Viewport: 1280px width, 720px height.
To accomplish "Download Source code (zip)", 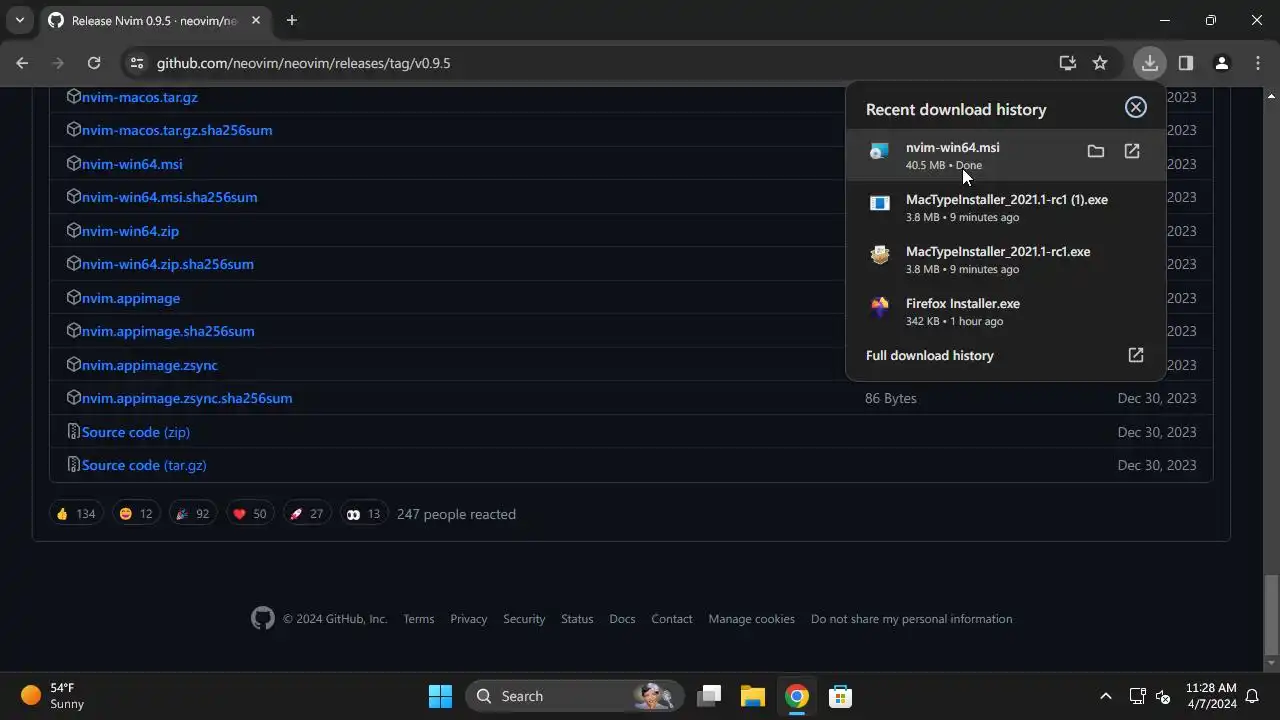I will 136,432.
